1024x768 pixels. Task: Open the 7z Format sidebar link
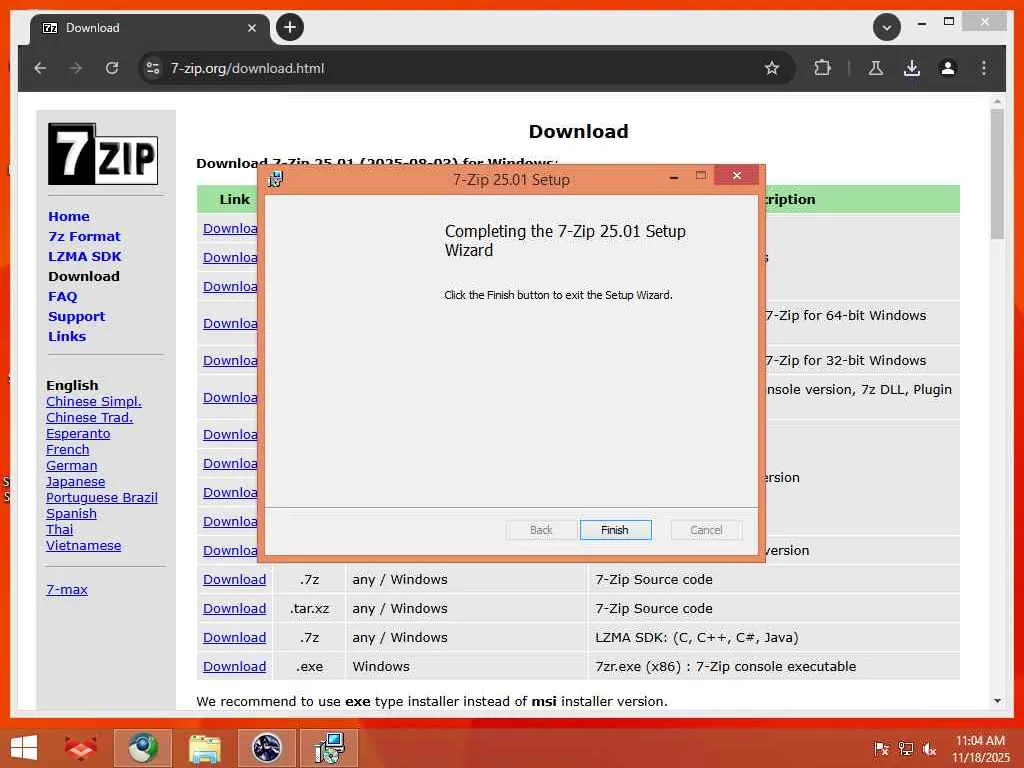84,236
